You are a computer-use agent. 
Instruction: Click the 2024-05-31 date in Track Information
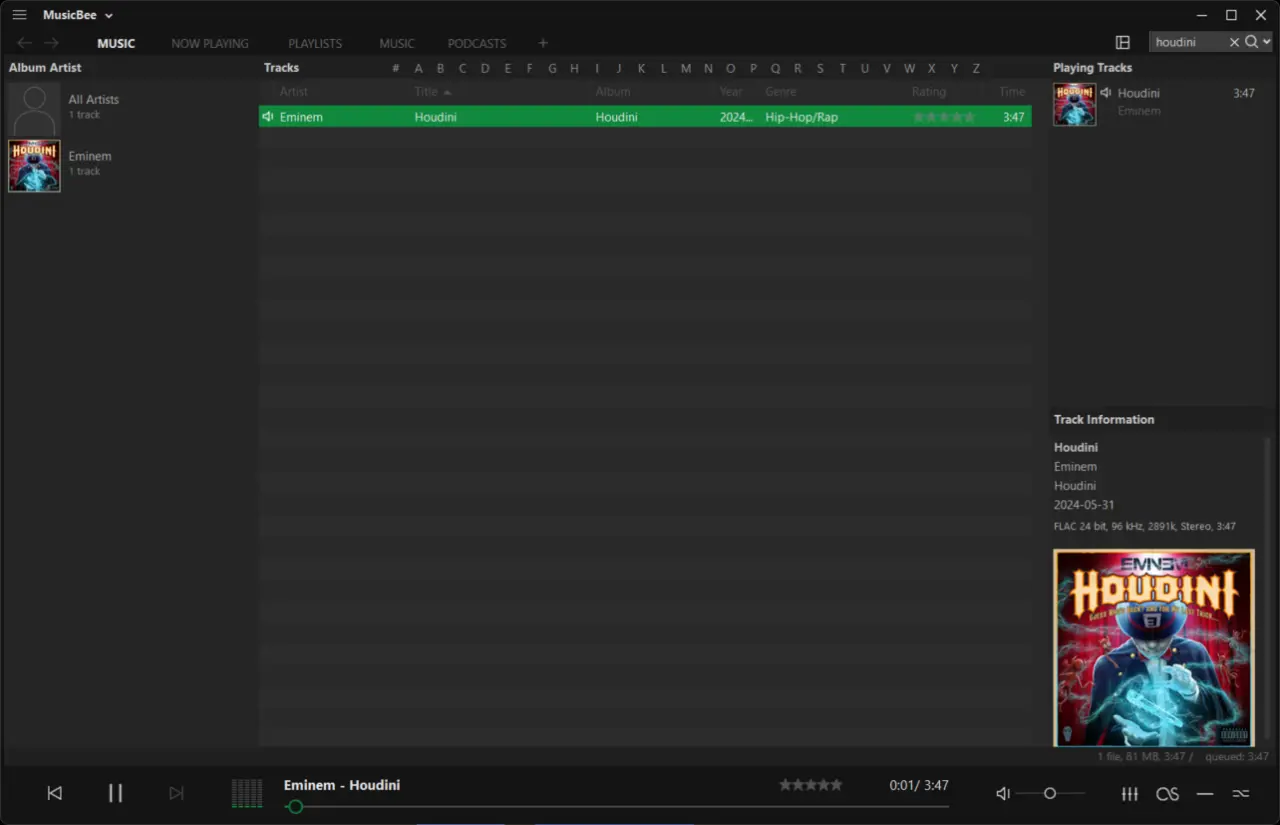pyautogui.click(x=1084, y=505)
